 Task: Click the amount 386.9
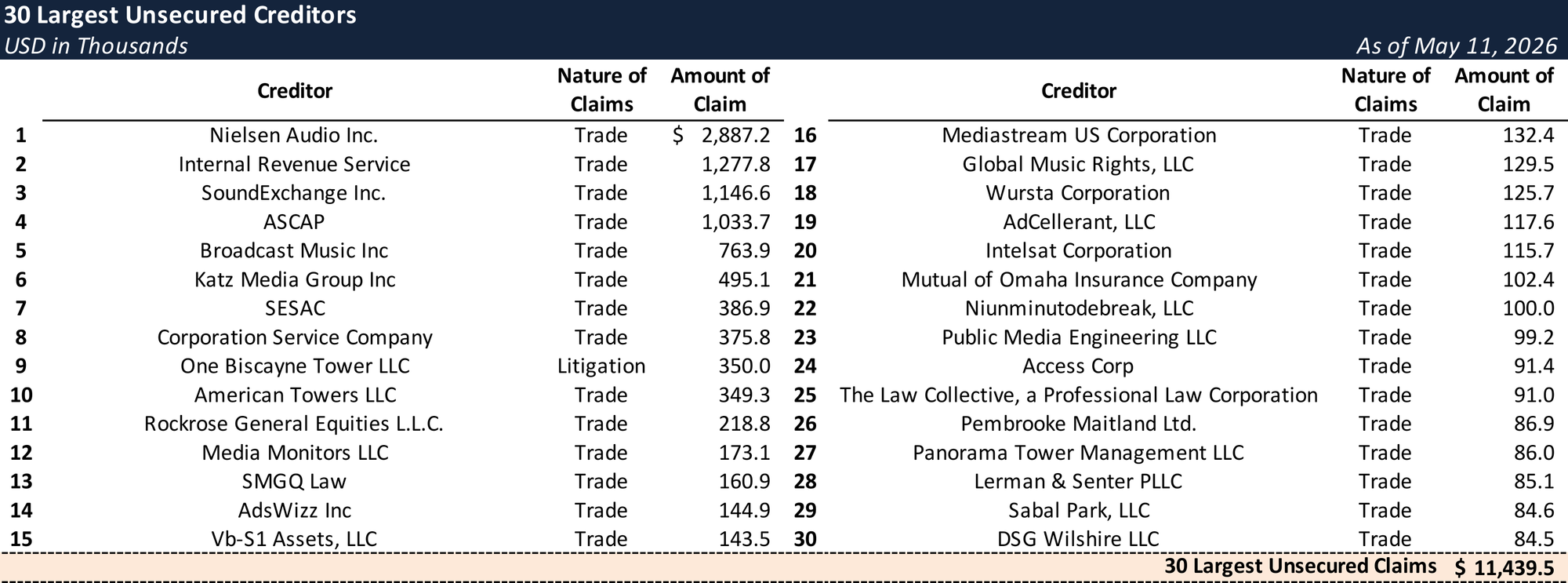pyautogui.click(x=744, y=308)
